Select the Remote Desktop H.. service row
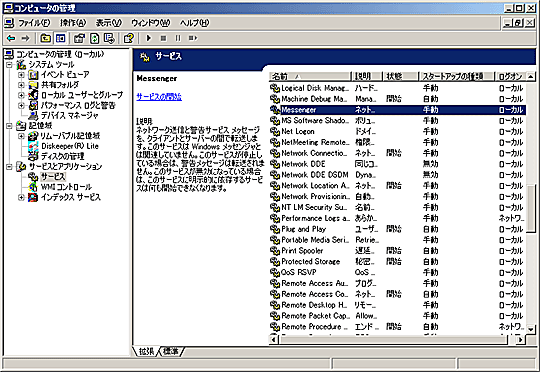540x372 pixels. click(x=397, y=305)
